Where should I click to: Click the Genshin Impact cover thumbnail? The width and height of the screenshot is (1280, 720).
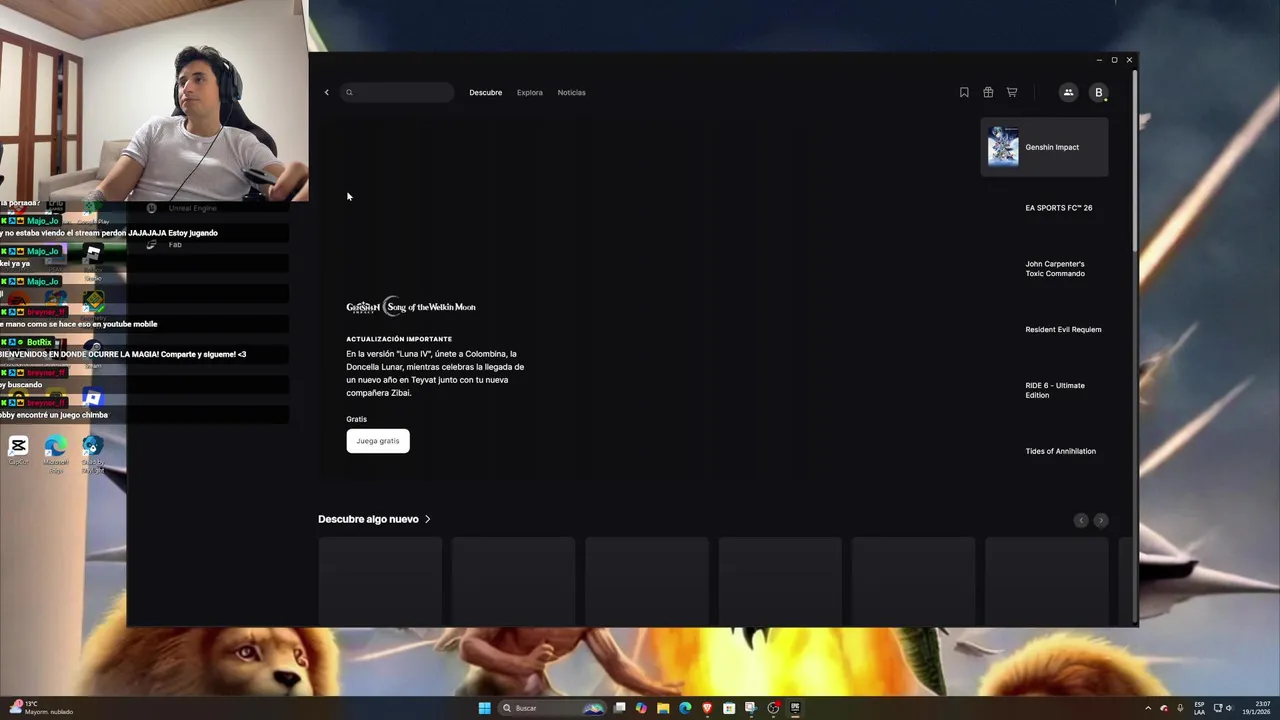click(1003, 147)
